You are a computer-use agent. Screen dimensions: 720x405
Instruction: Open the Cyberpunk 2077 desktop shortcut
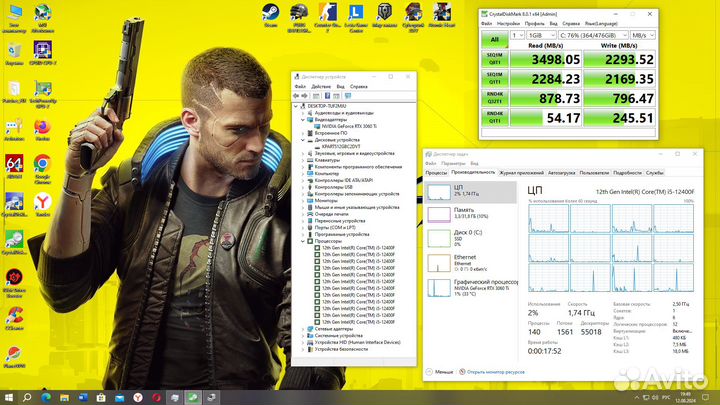point(413,17)
